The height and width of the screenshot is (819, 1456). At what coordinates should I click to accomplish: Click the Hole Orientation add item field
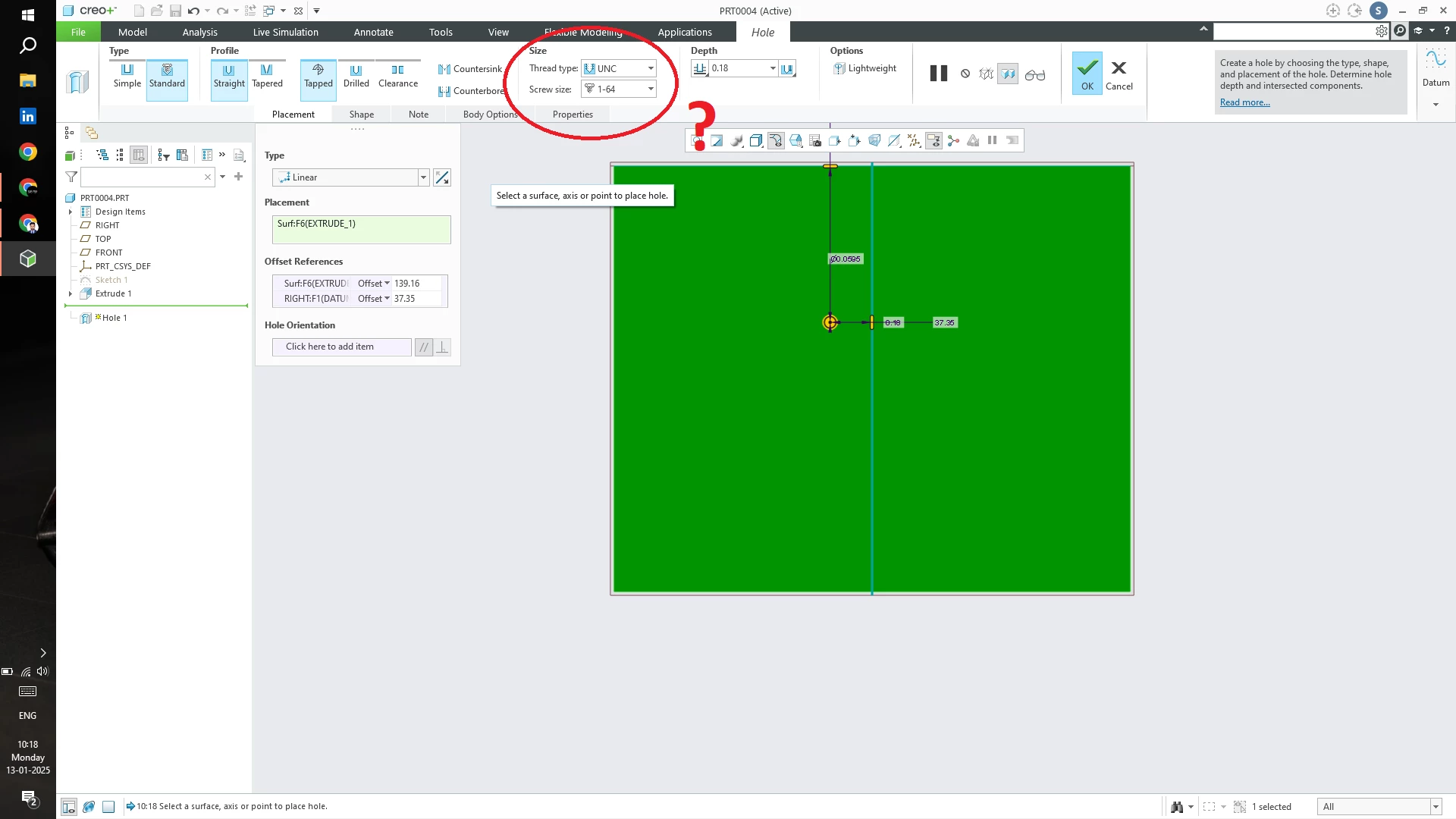pos(341,347)
